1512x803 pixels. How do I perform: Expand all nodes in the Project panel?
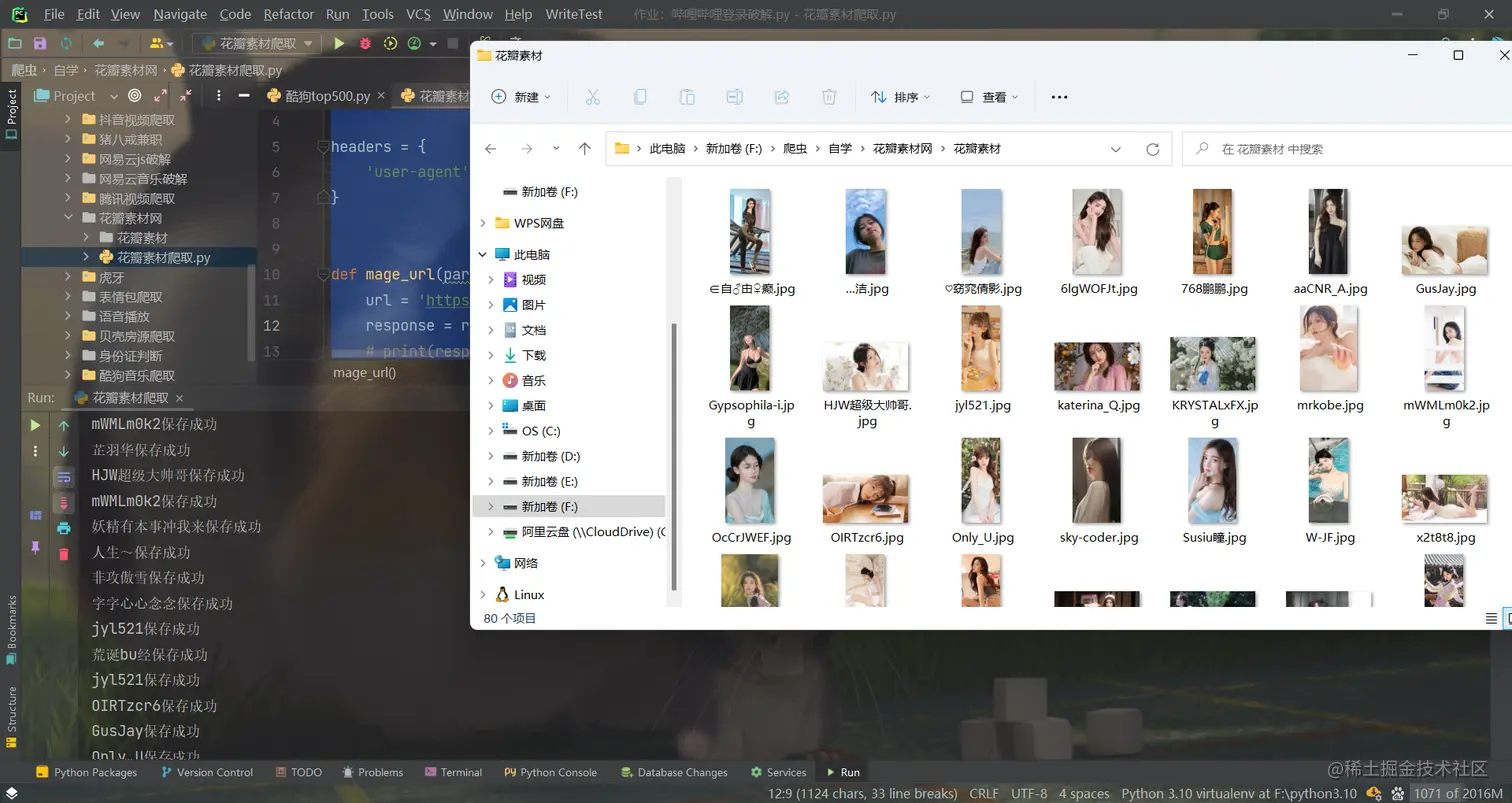160,95
